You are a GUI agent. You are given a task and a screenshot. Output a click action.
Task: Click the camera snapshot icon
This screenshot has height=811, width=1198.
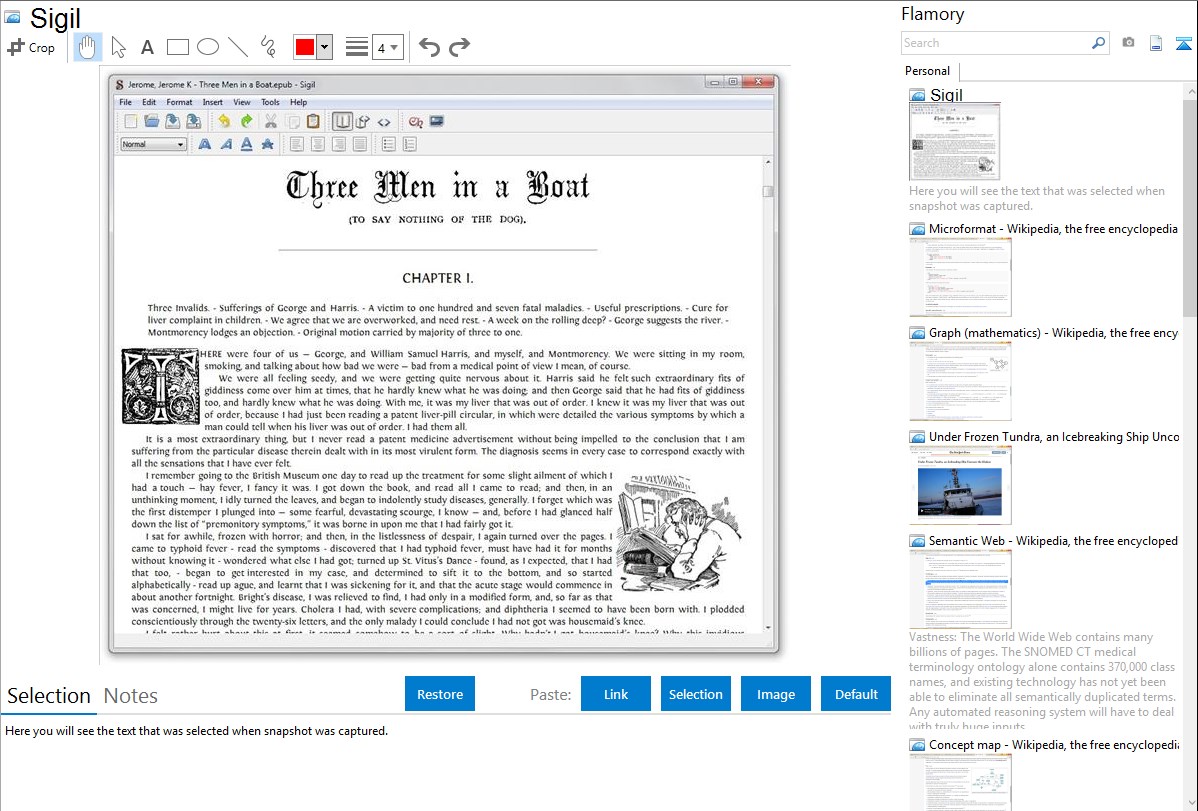pyautogui.click(x=1128, y=43)
